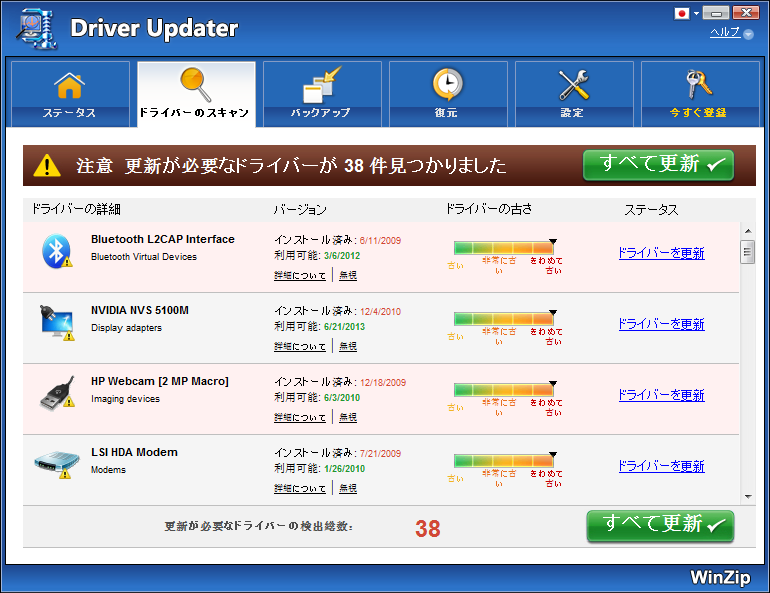Minimize the Driver Updater window
This screenshot has width=770, height=593.
(x=716, y=13)
